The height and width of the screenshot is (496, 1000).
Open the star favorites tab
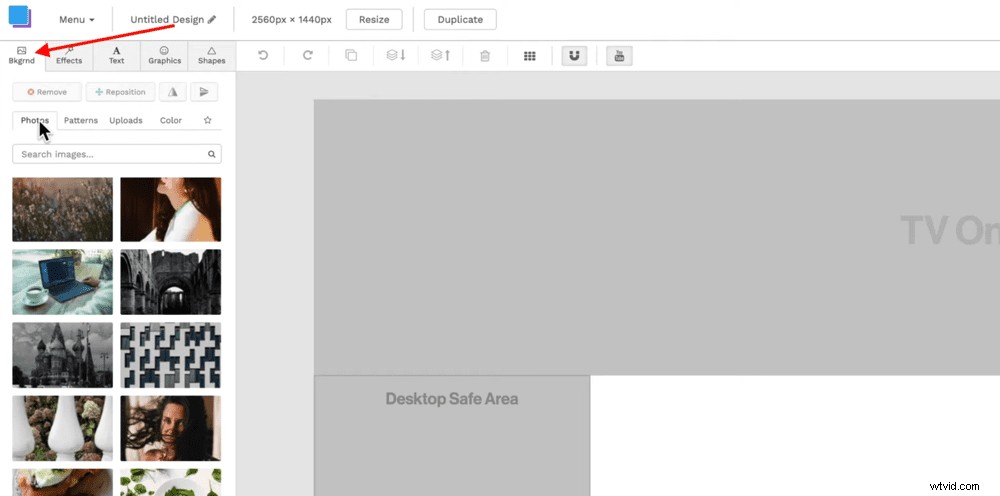click(x=207, y=120)
